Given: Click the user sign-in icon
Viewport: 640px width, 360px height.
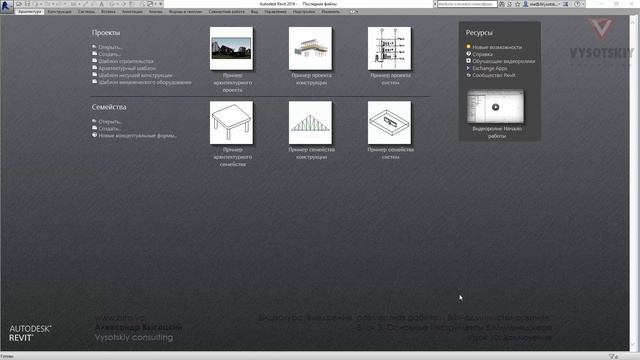Looking at the screenshot, I should click(x=526, y=4).
